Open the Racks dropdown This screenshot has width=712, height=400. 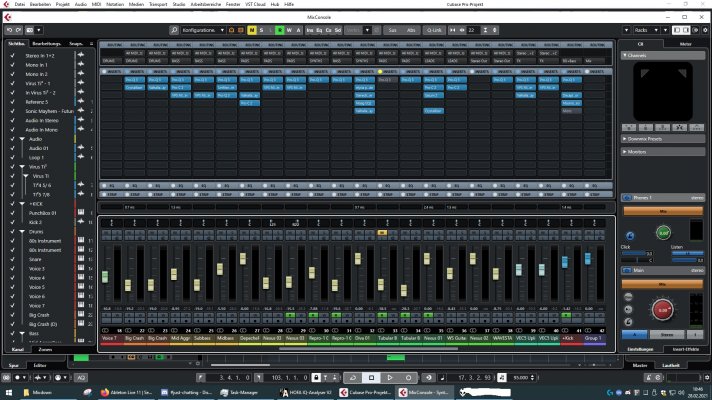[x=646, y=30]
